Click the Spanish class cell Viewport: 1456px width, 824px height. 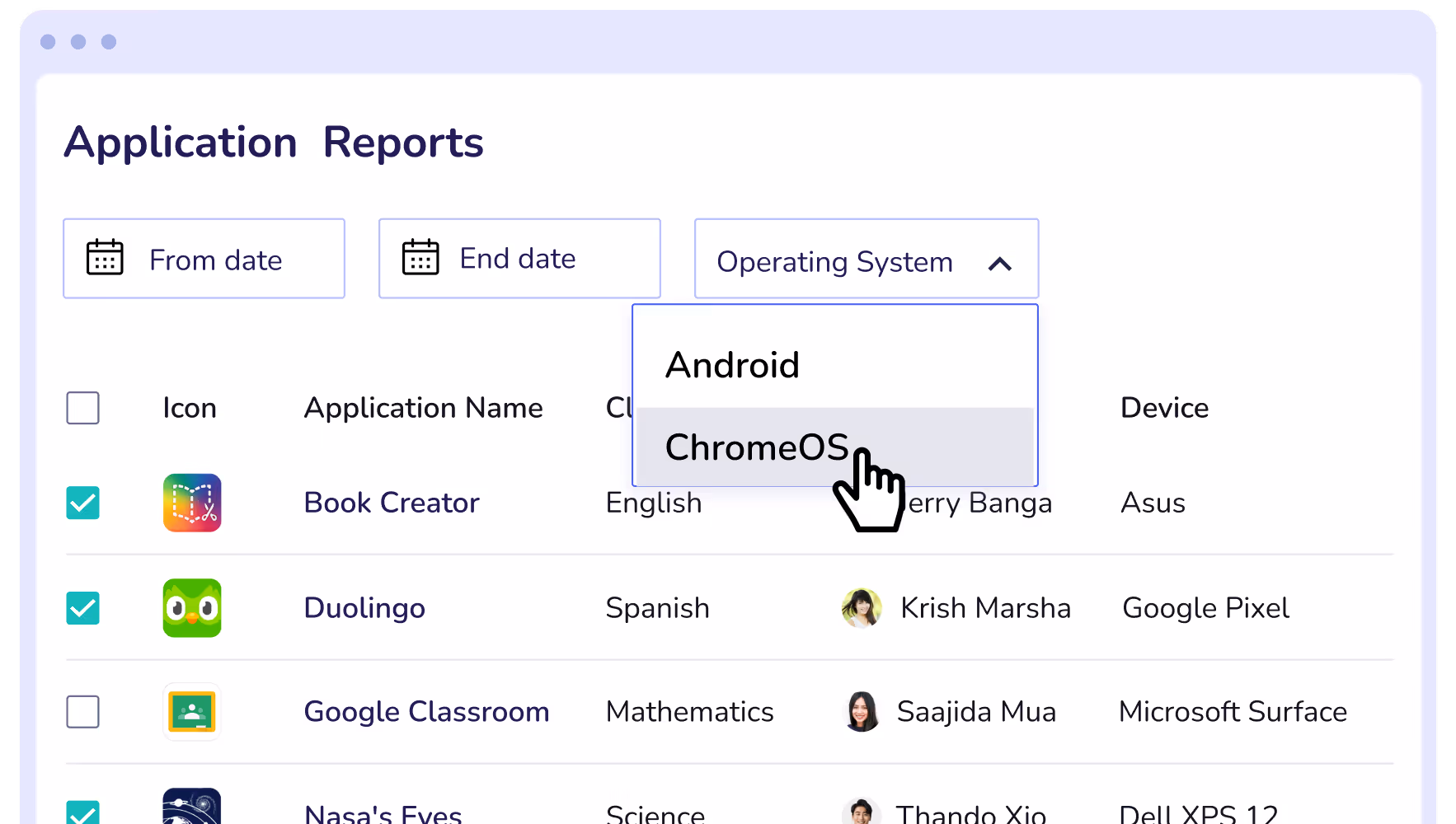click(x=657, y=608)
